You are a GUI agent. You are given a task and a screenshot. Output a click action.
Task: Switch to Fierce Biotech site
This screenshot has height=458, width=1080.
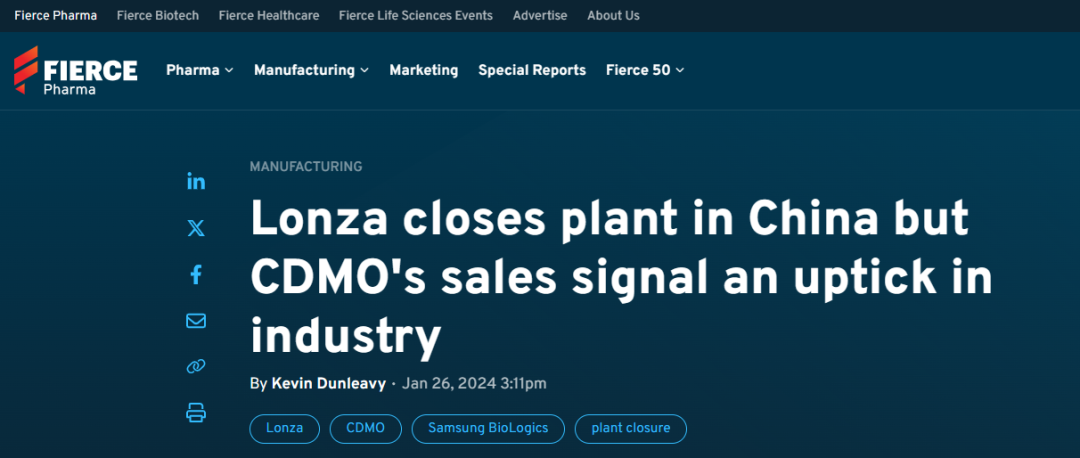pos(158,15)
